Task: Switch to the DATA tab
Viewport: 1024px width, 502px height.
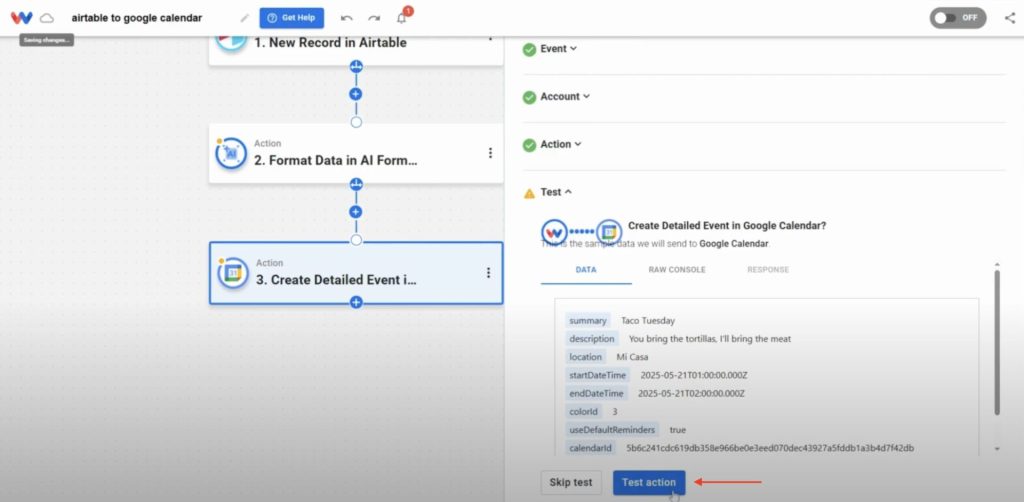Action: click(x=586, y=270)
